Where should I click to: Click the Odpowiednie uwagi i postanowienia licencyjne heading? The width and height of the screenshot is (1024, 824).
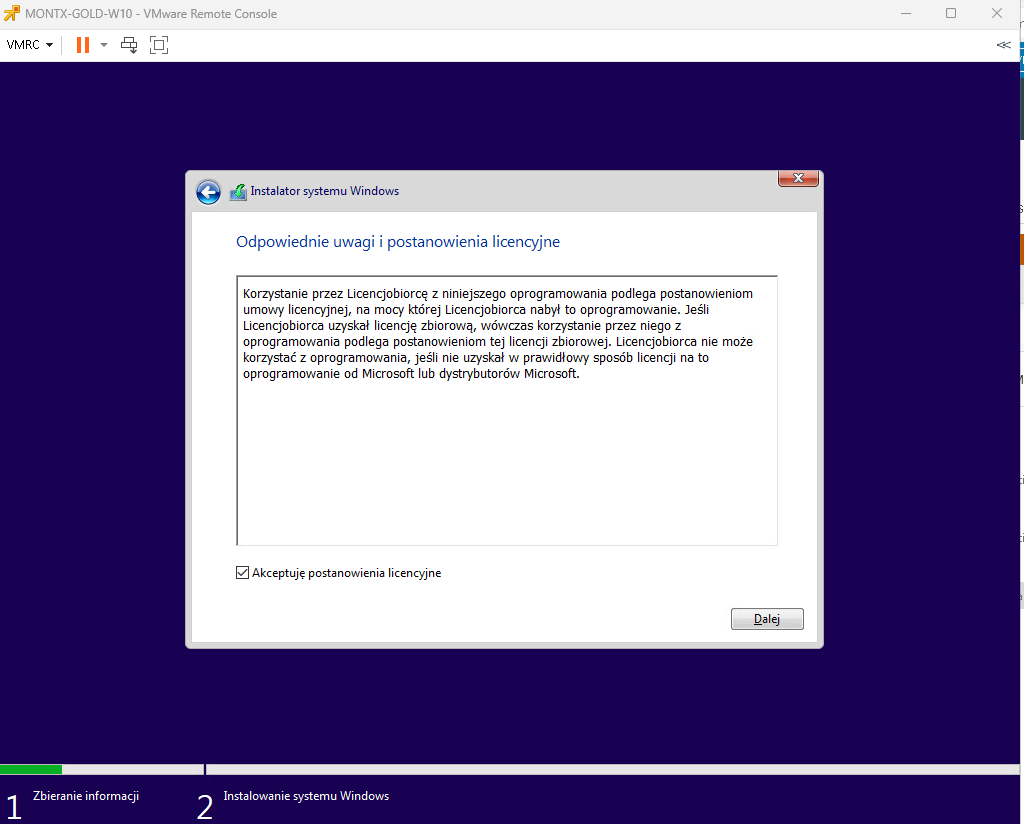click(x=397, y=242)
